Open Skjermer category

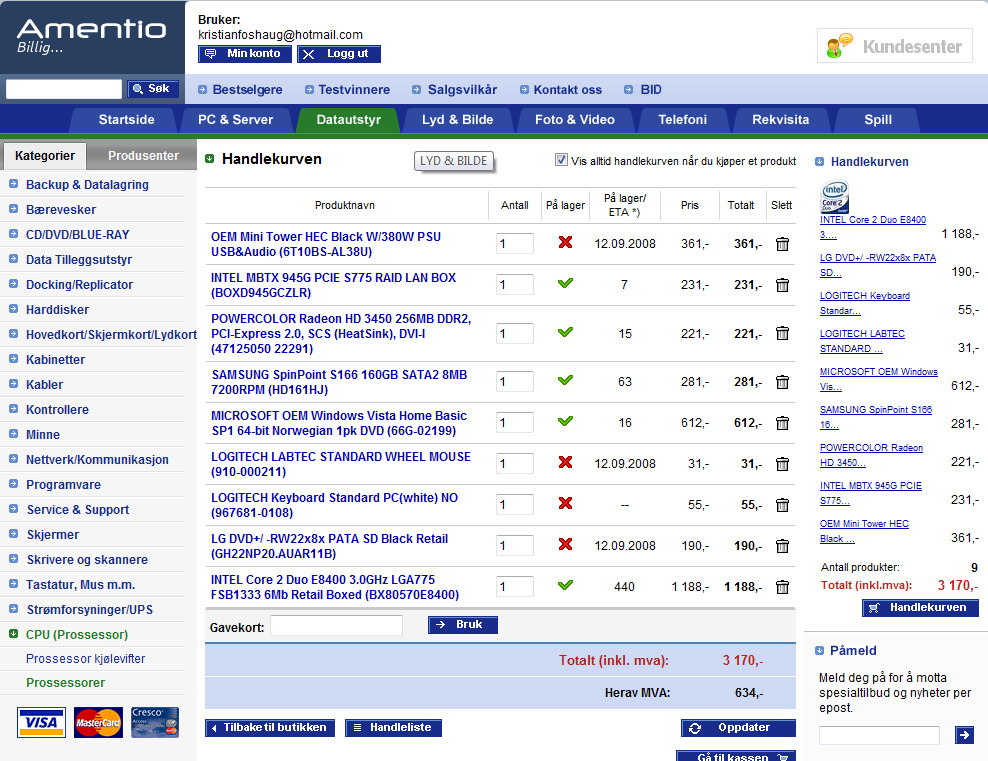53,534
